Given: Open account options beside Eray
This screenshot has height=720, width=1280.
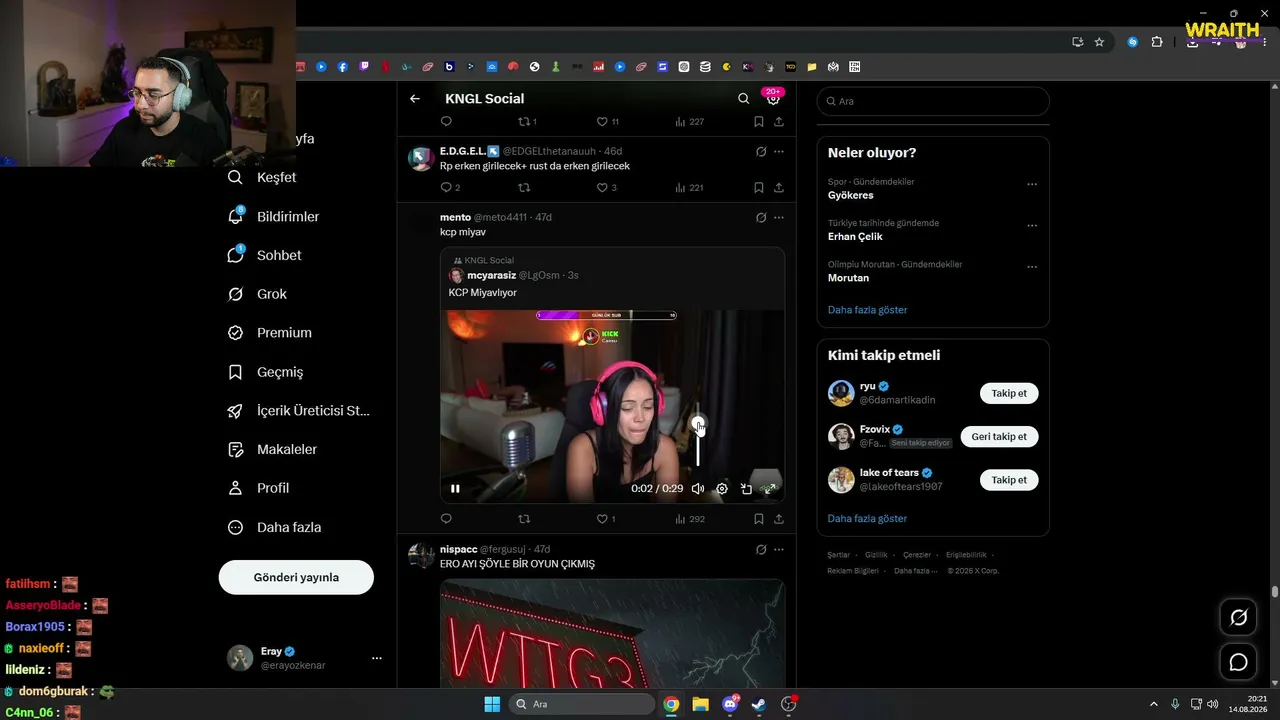Looking at the screenshot, I should (x=377, y=658).
